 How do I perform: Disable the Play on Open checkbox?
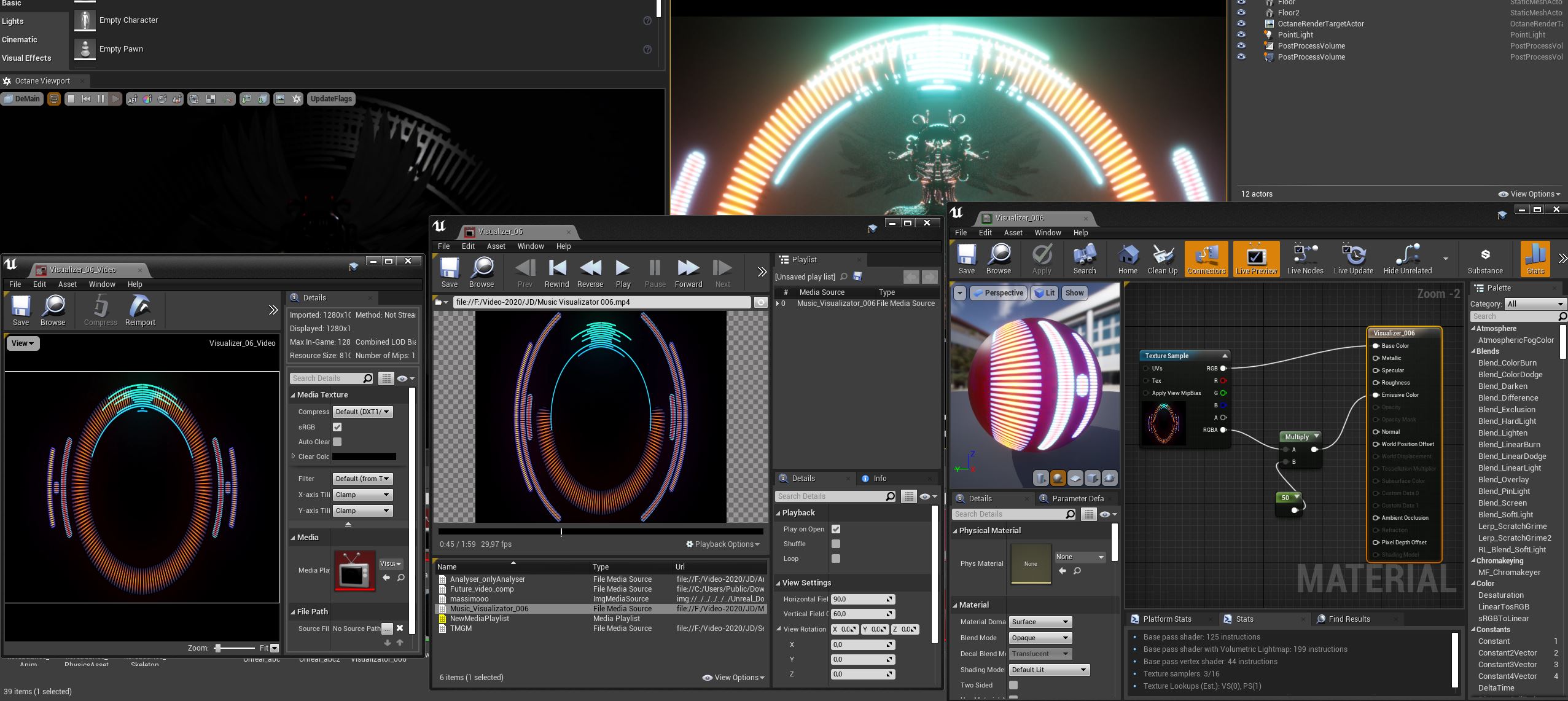[835, 529]
